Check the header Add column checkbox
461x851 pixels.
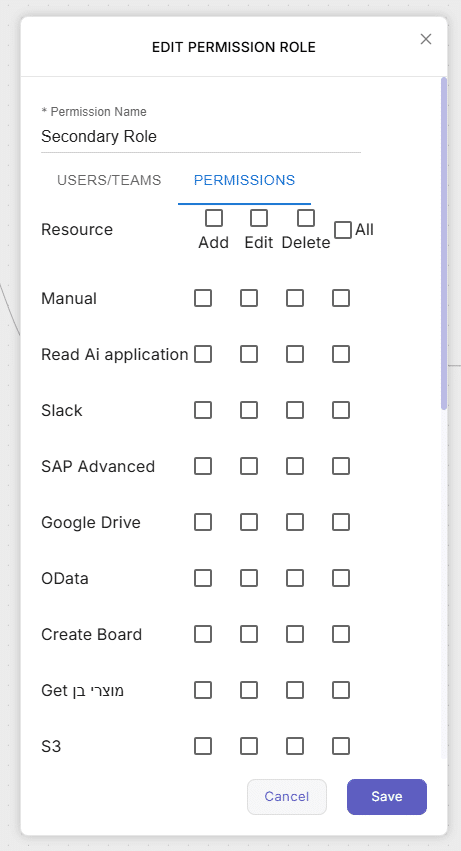(x=214, y=218)
